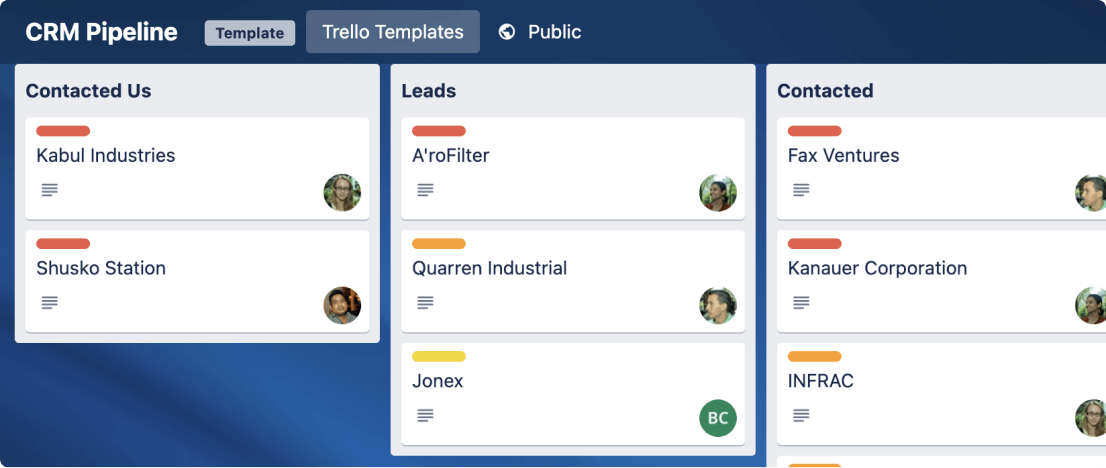Click the description icon on Quarren Industrial card

[426, 303]
